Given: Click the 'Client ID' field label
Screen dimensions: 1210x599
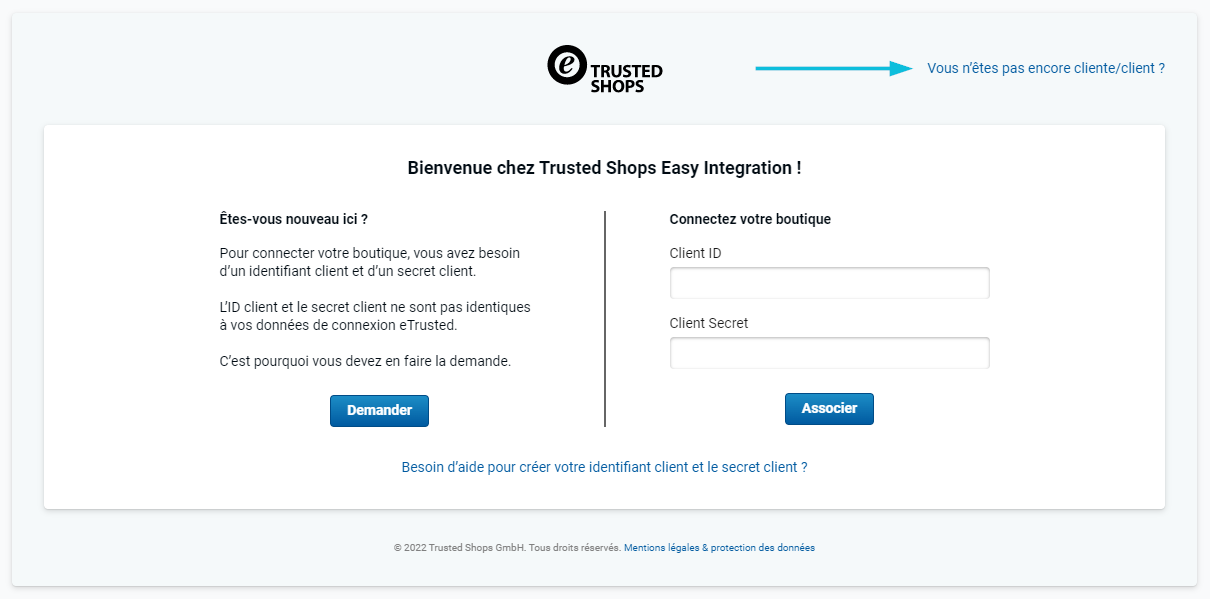Looking at the screenshot, I should (695, 253).
